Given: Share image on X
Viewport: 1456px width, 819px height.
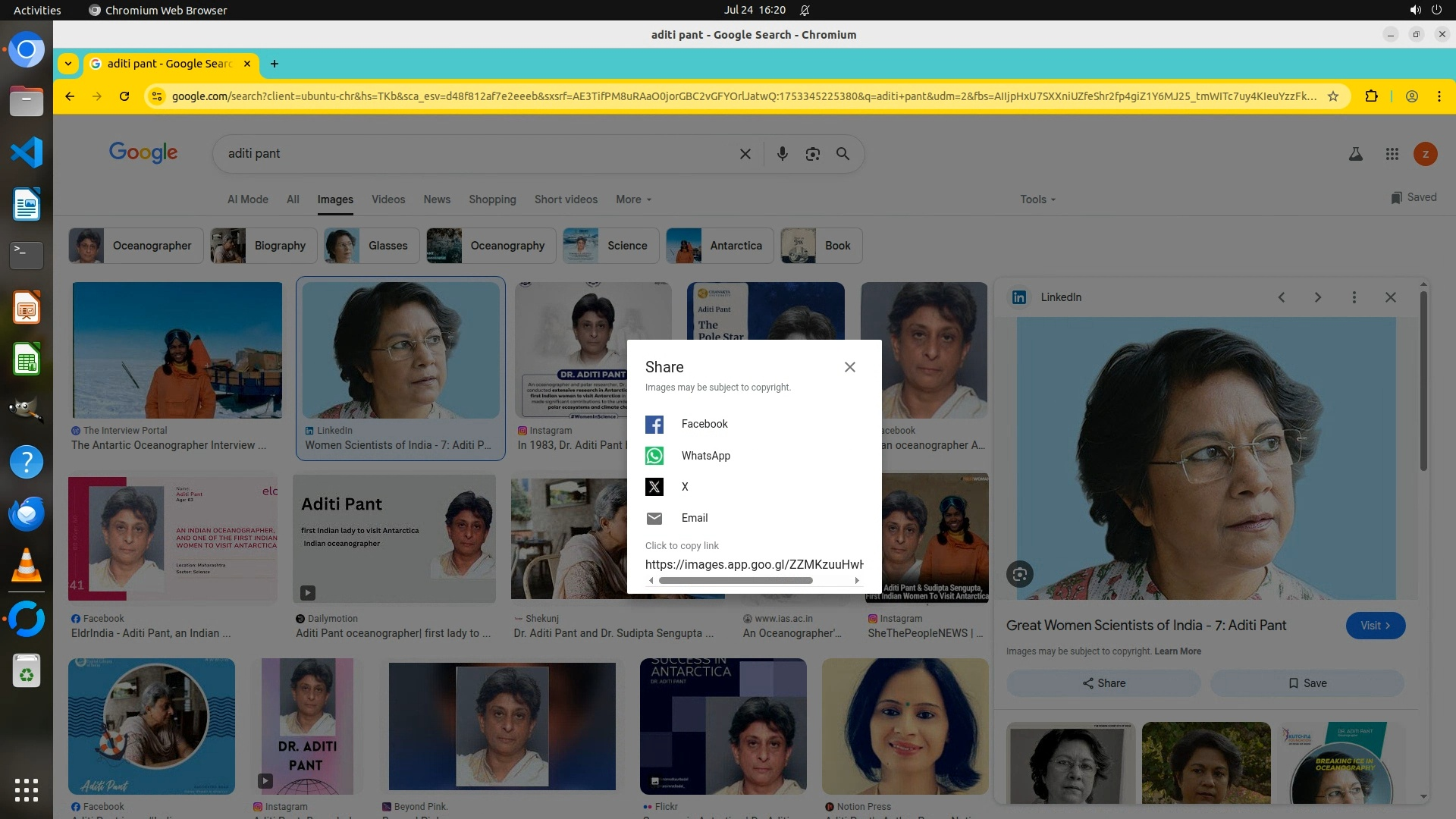Looking at the screenshot, I should 654,487.
